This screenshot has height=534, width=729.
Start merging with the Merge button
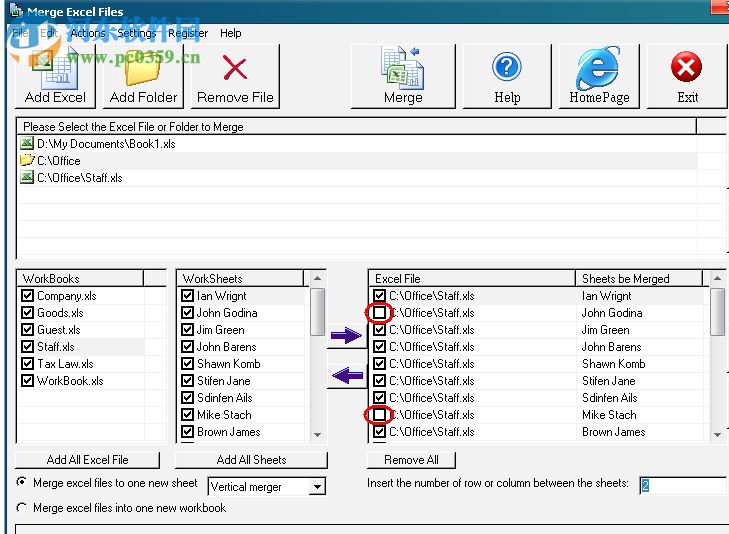click(403, 77)
